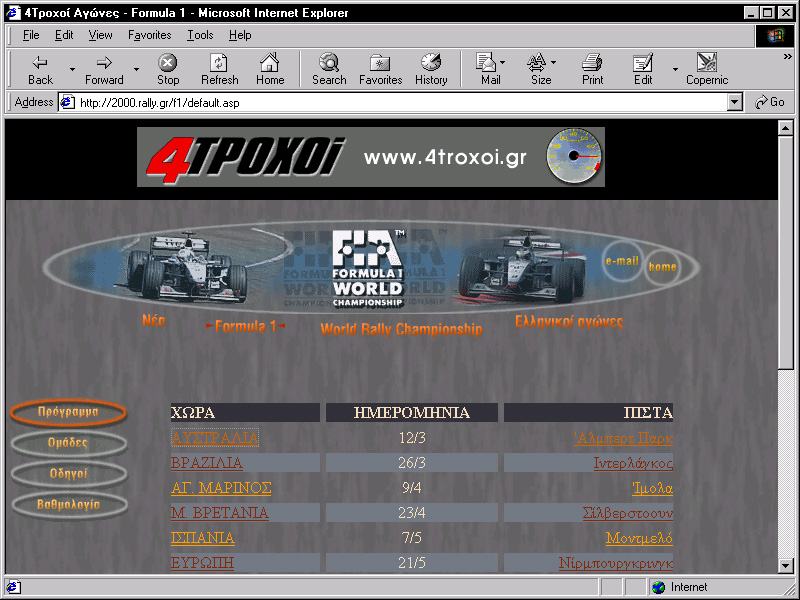Open the Μ. ΒΡΕΤΑΝΙΑ country link
800x600 pixels.
click(220, 513)
